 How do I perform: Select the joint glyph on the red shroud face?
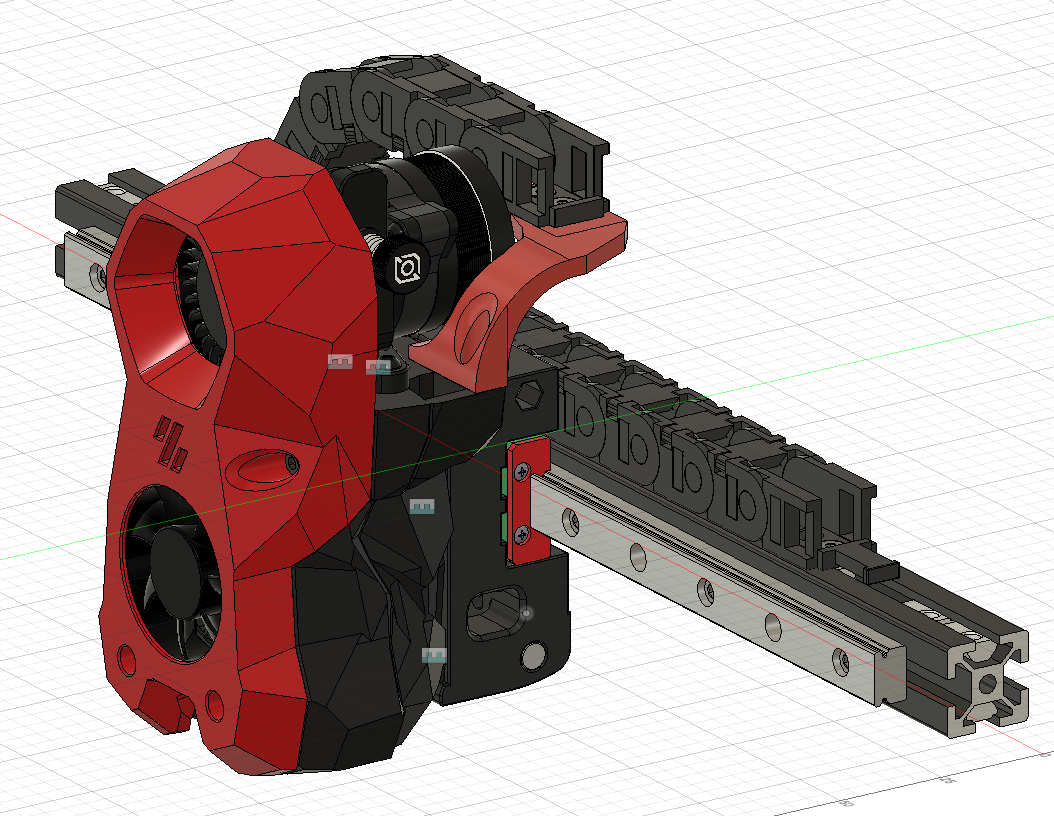pyautogui.click(x=340, y=362)
